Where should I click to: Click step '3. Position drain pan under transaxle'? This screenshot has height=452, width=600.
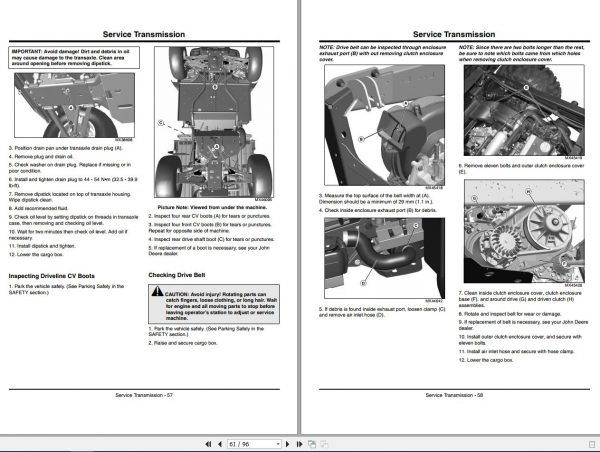coord(65,148)
